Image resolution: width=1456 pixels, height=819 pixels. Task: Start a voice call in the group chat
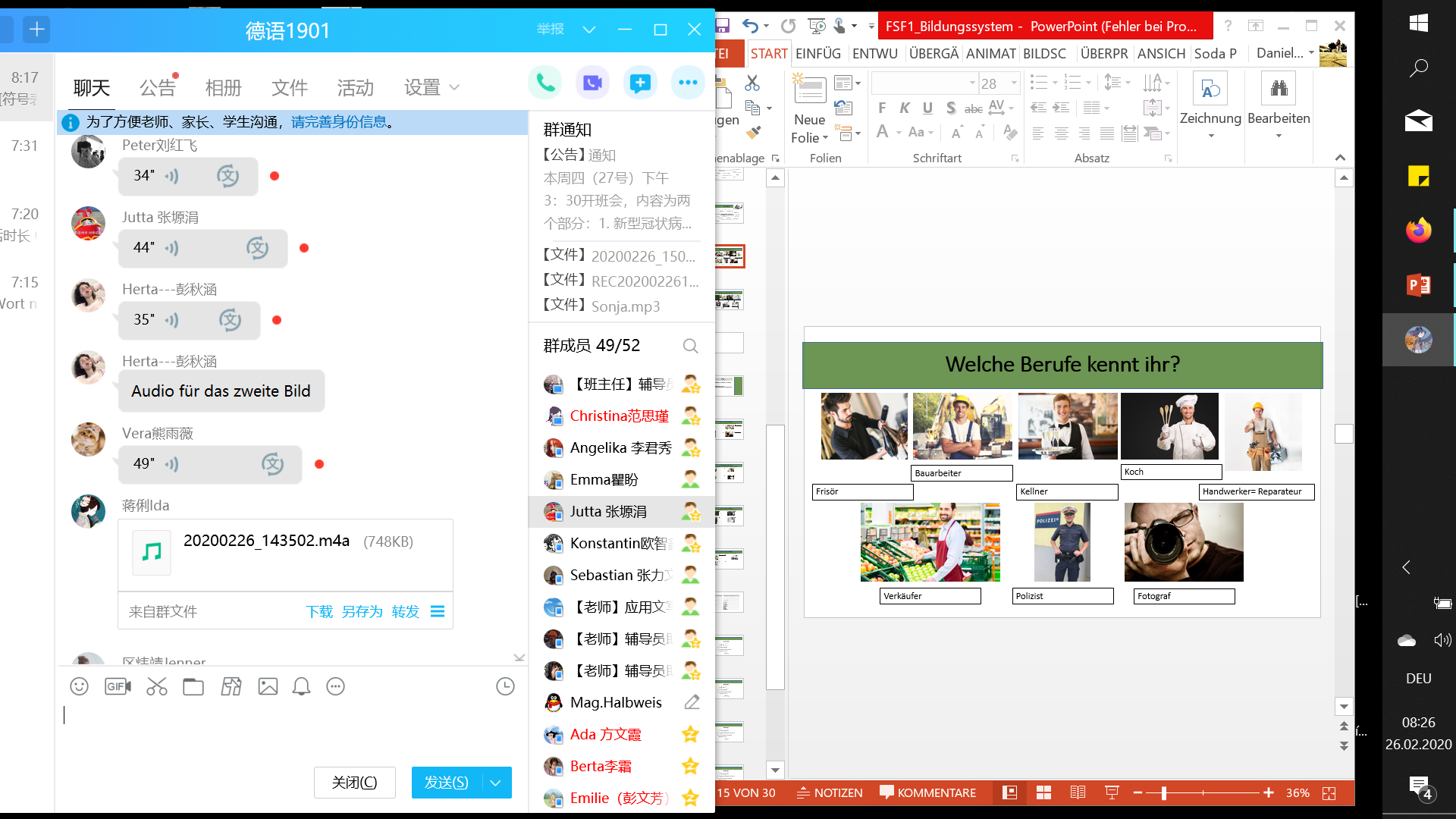(x=545, y=83)
